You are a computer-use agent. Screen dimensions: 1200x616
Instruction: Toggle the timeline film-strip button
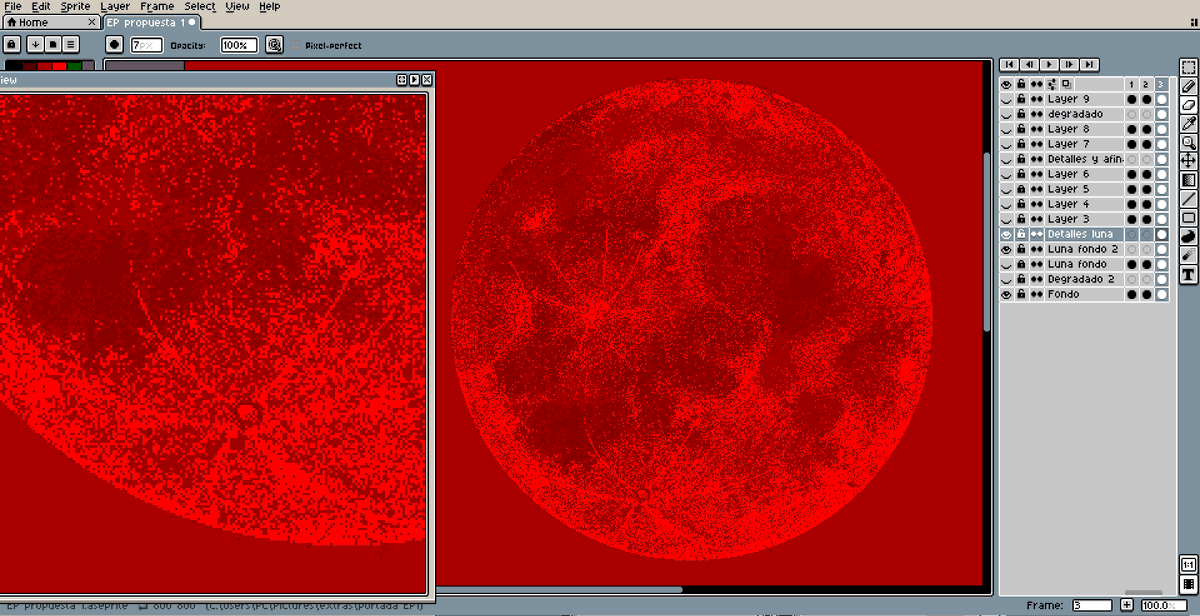tap(1189, 584)
